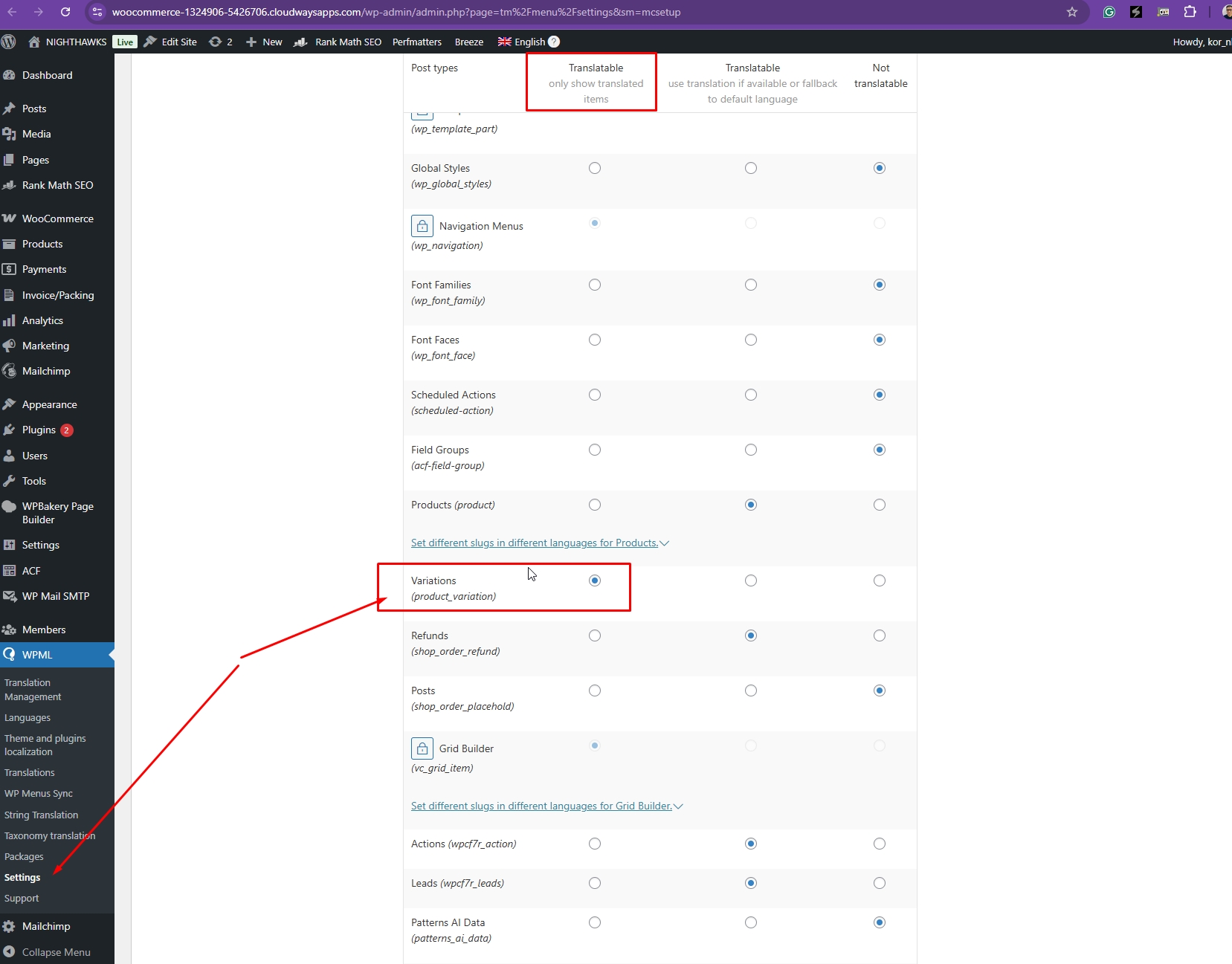Bookmark this page with the star icon
The height and width of the screenshot is (964, 1232).
(1071, 12)
